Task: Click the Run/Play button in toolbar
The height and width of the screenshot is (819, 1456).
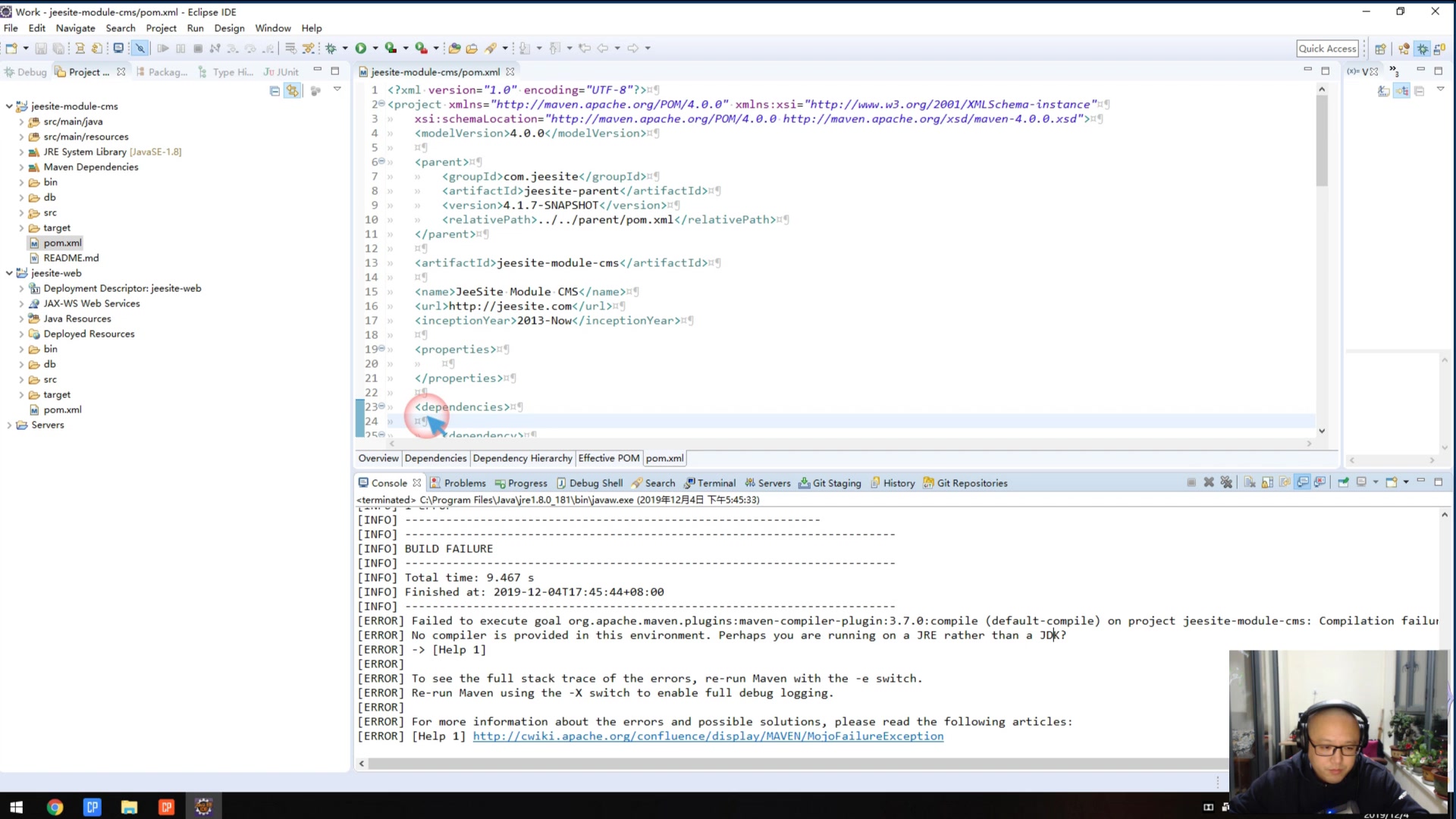Action: tap(361, 48)
